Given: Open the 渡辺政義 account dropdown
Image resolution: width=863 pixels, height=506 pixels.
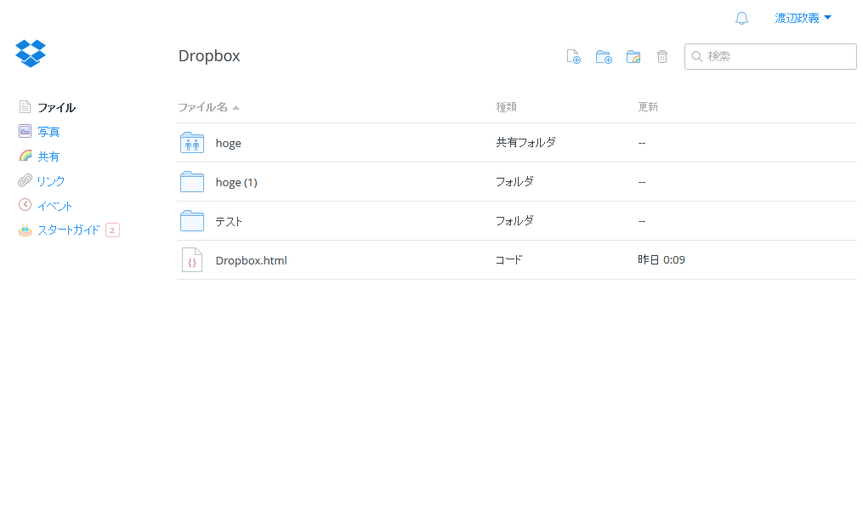Looking at the screenshot, I should tap(803, 18).
